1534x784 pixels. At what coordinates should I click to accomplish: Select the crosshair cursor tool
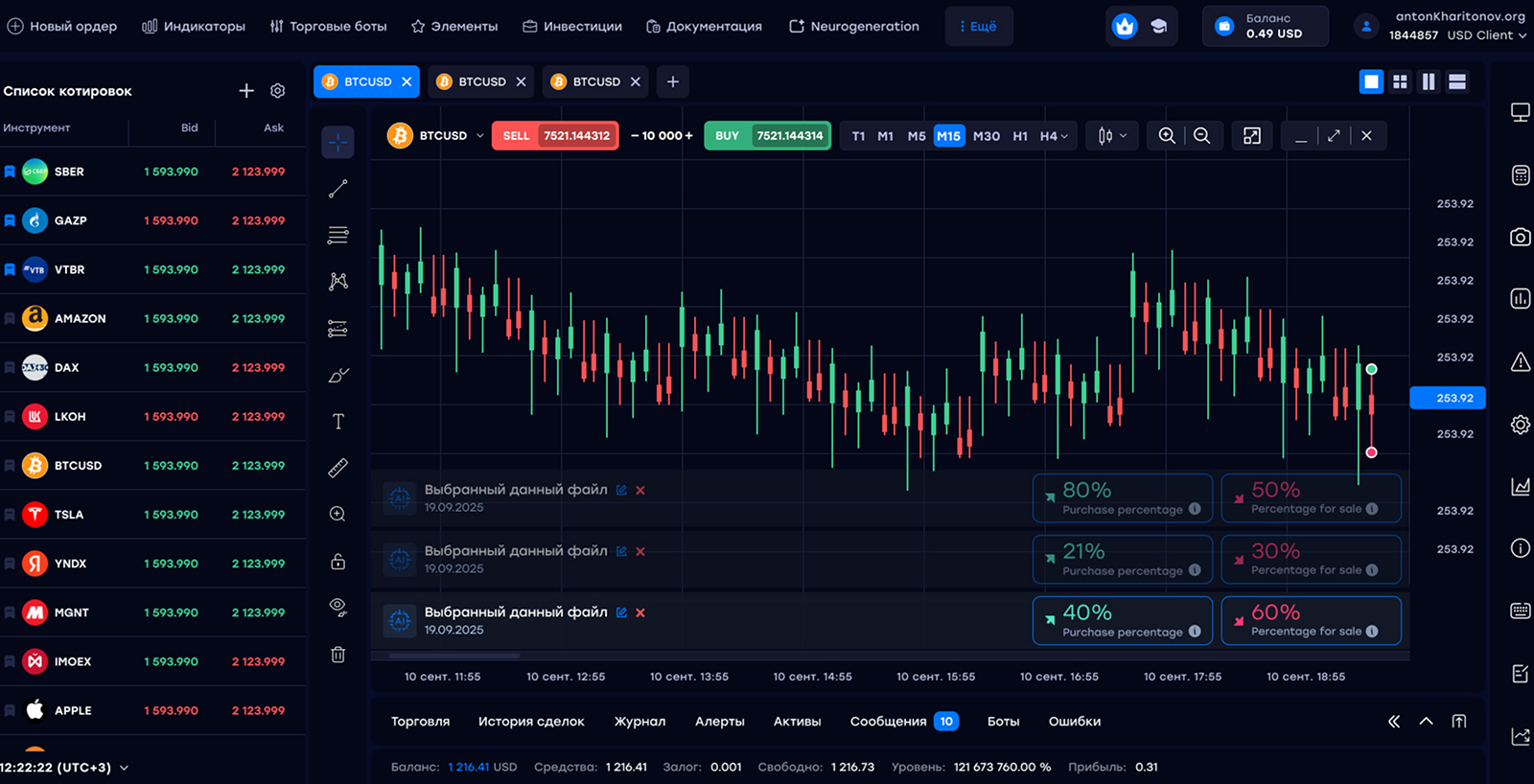pos(337,142)
